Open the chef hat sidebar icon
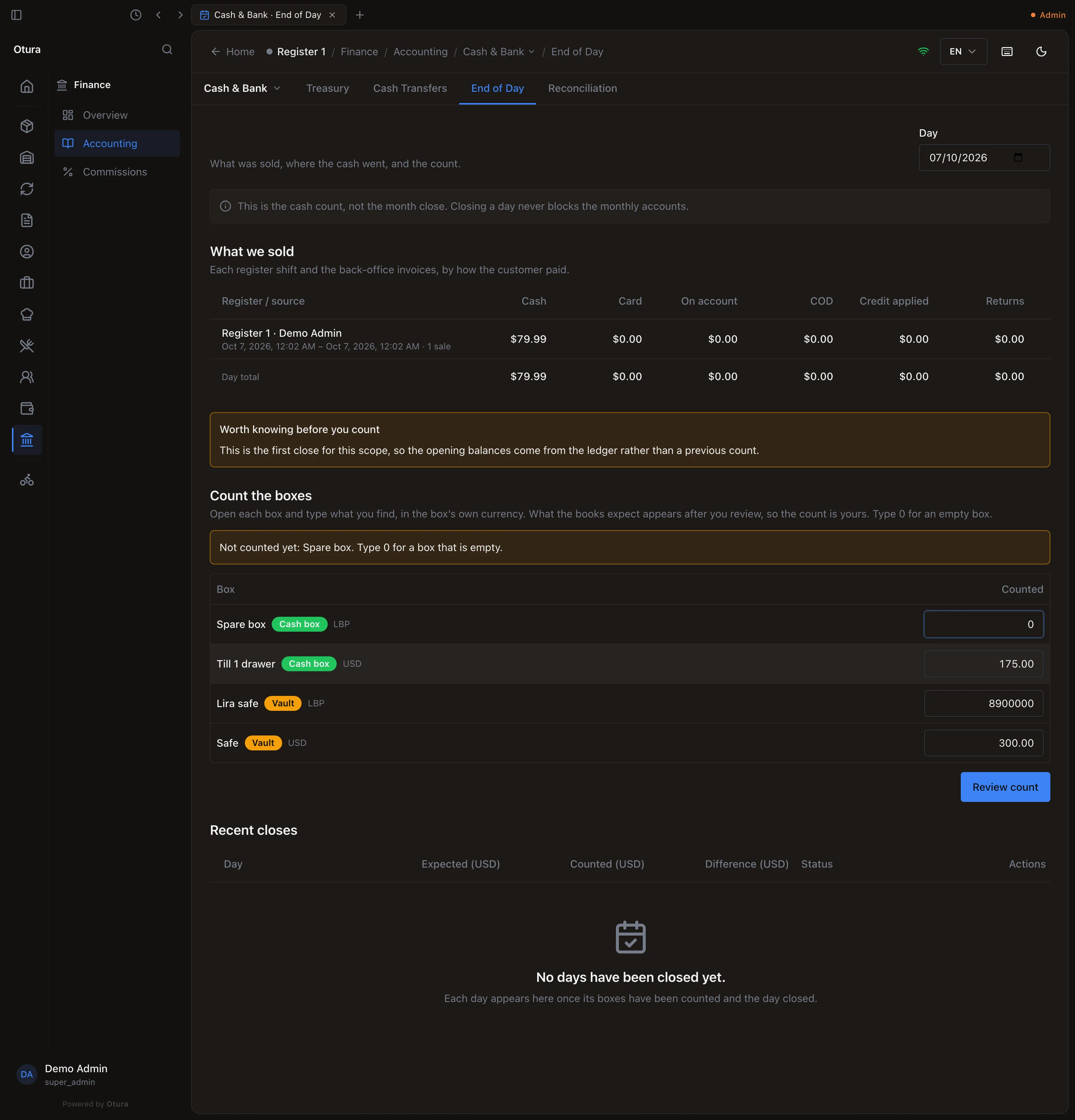 [27, 314]
